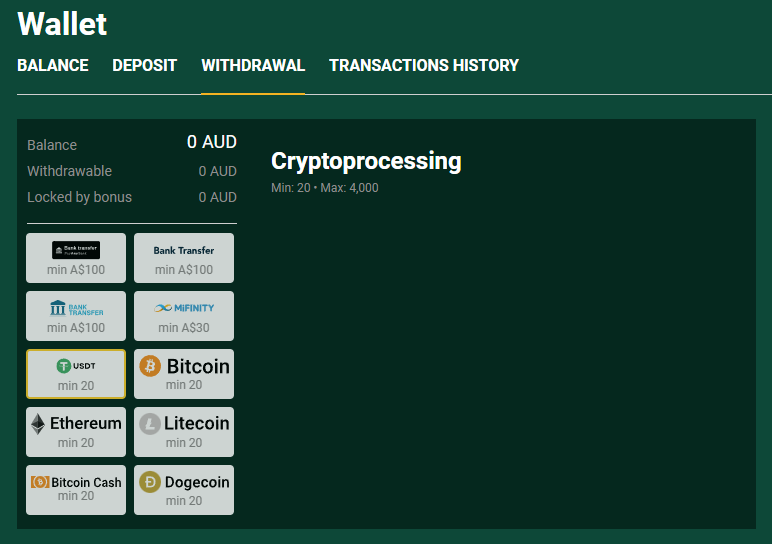
Task: Click the Wallet page title
Action: pos(62,23)
